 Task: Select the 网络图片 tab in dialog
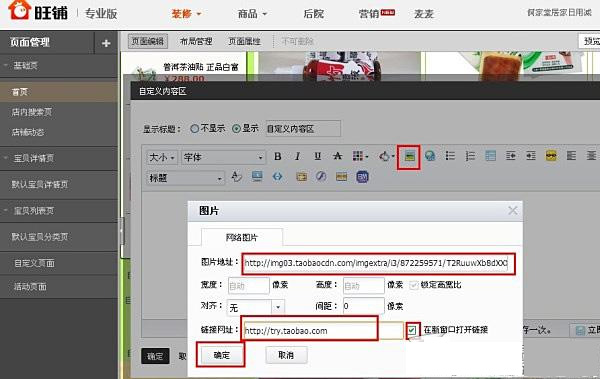click(242, 237)
